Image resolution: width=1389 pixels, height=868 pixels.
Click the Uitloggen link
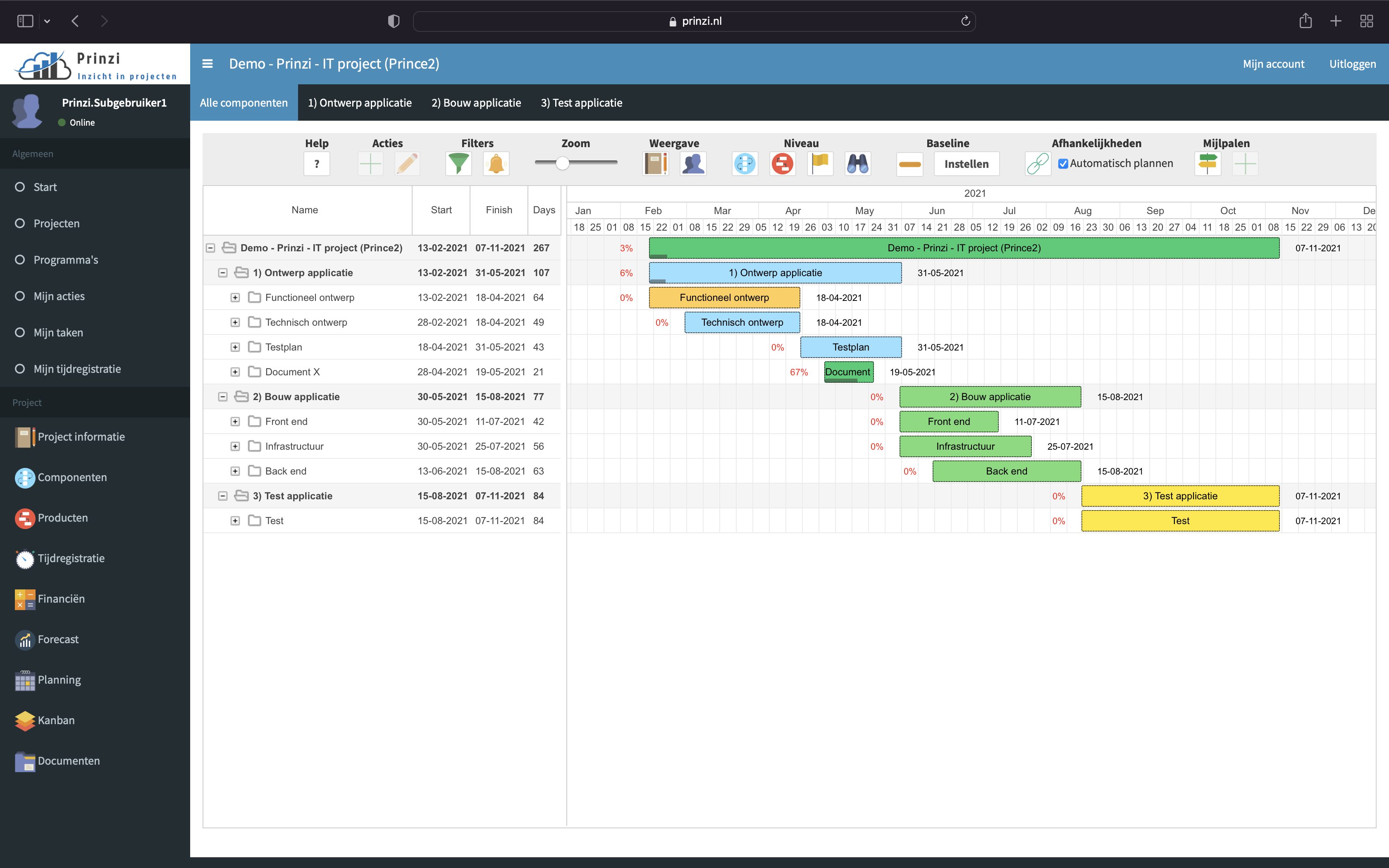click(1352, 64)
